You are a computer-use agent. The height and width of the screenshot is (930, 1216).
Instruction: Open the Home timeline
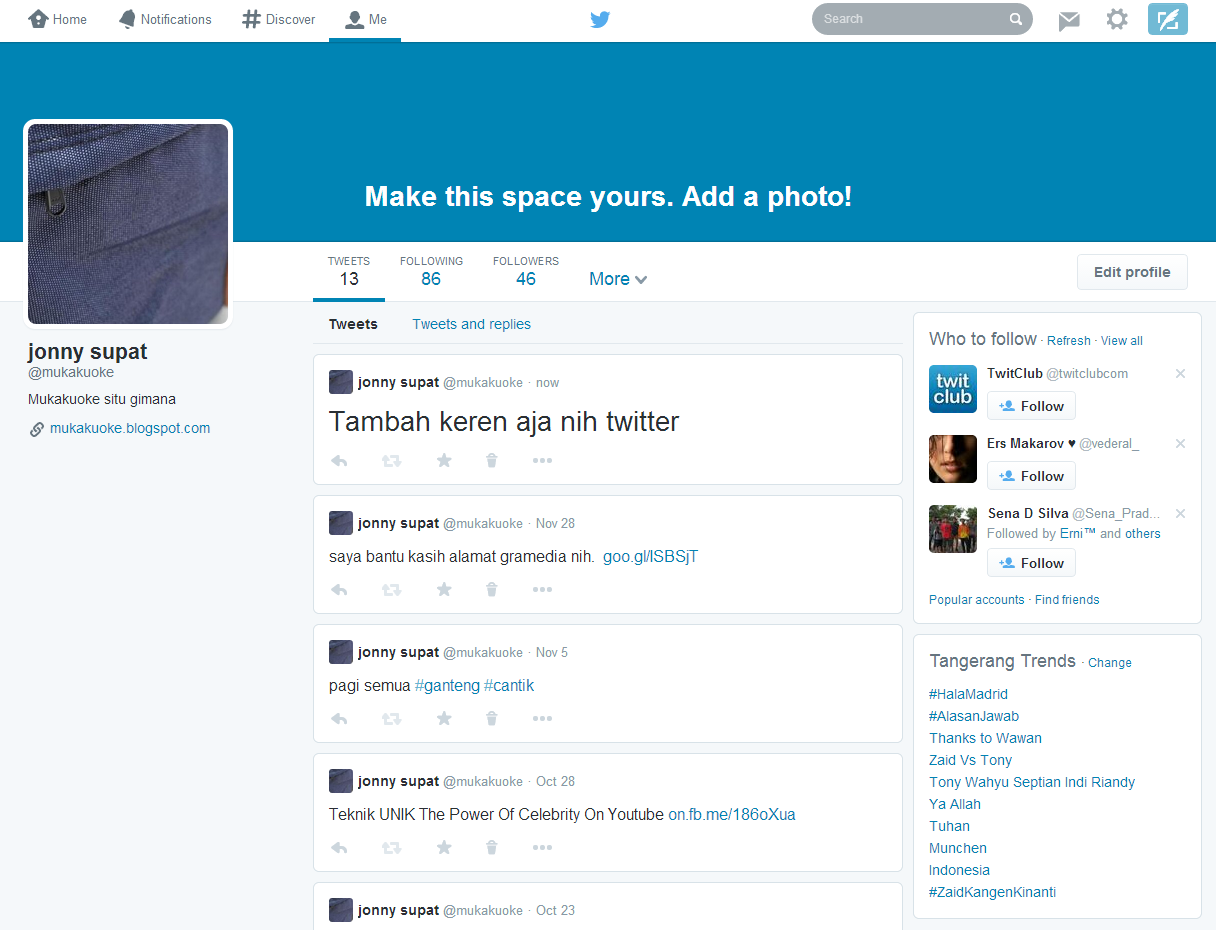click(x=57, y=19)
